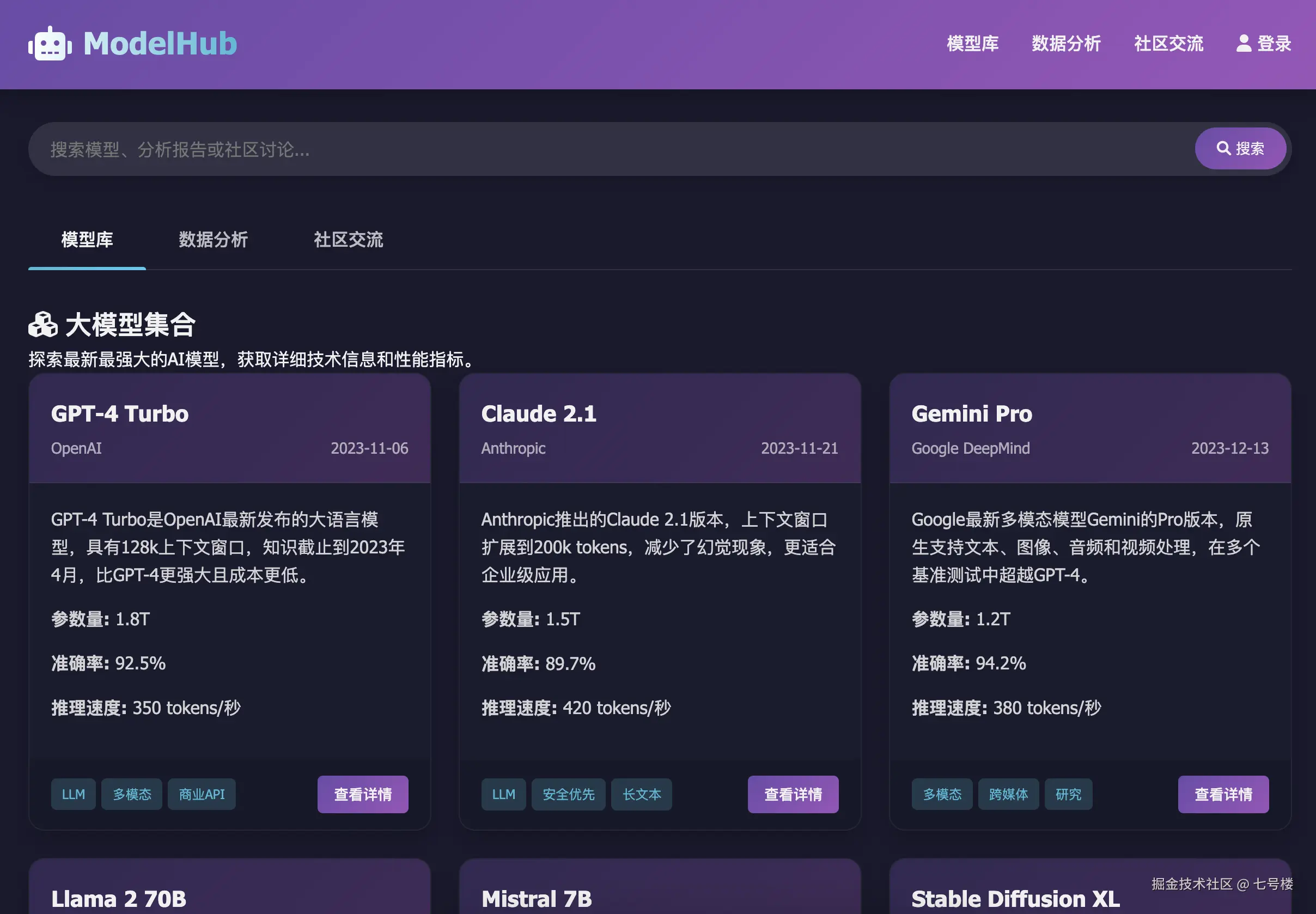1316x914 pixels.
Task: Select the 研究 tag on Gemini Pro card
Action: click(x=1068, y=794)
